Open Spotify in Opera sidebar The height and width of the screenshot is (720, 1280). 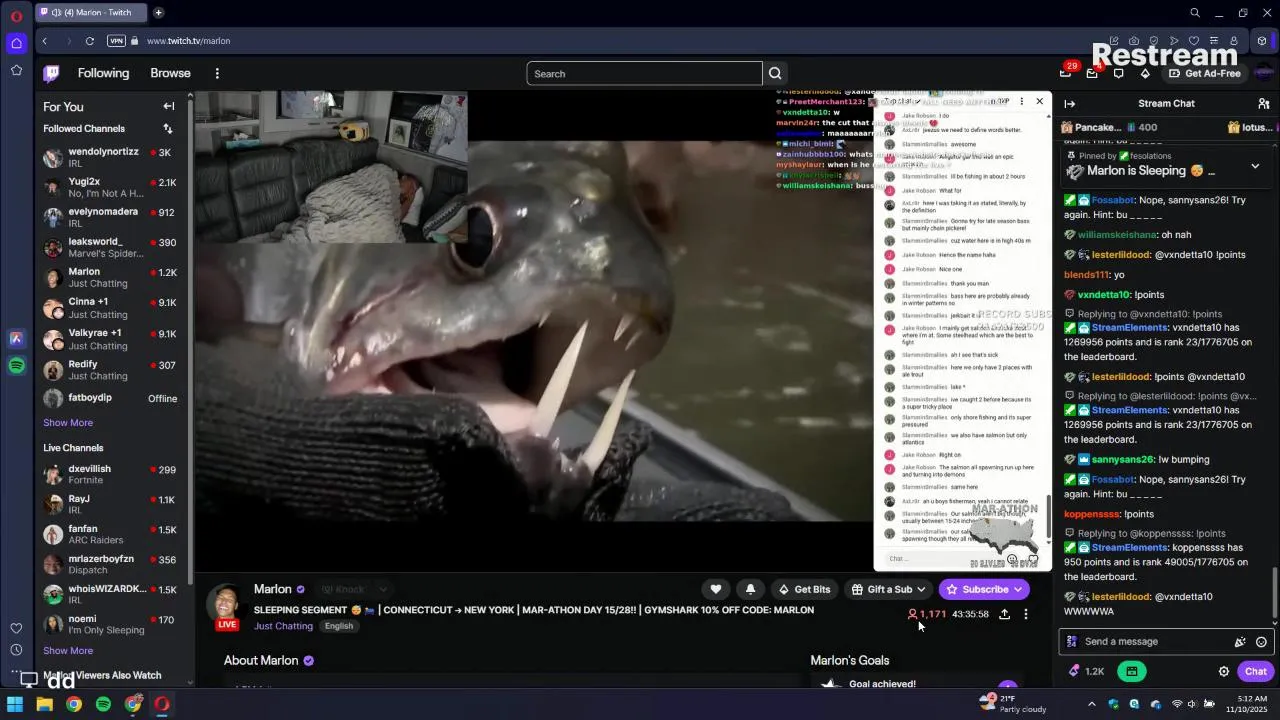coord(16,366)
